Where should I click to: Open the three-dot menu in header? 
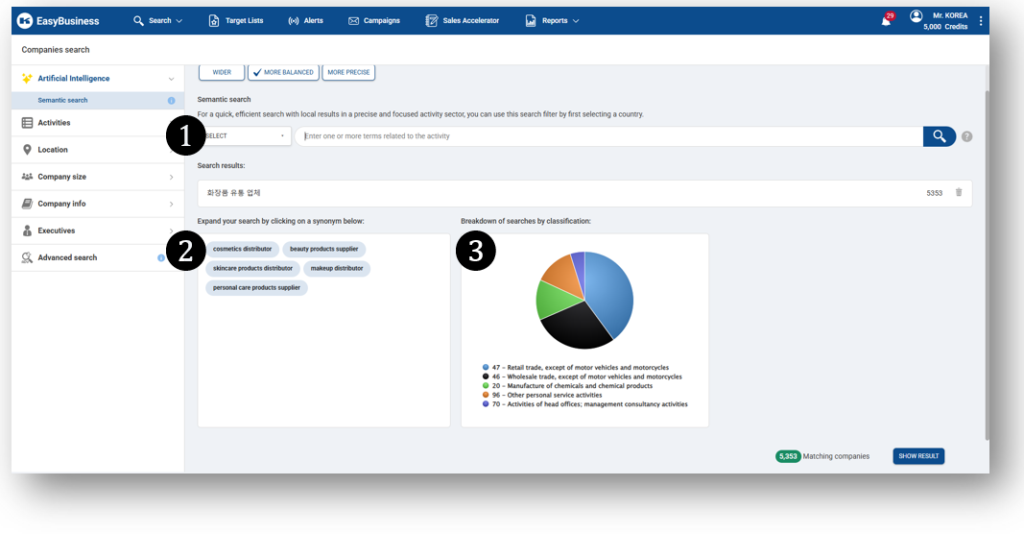pyautogui.click(x=981, y=21)
